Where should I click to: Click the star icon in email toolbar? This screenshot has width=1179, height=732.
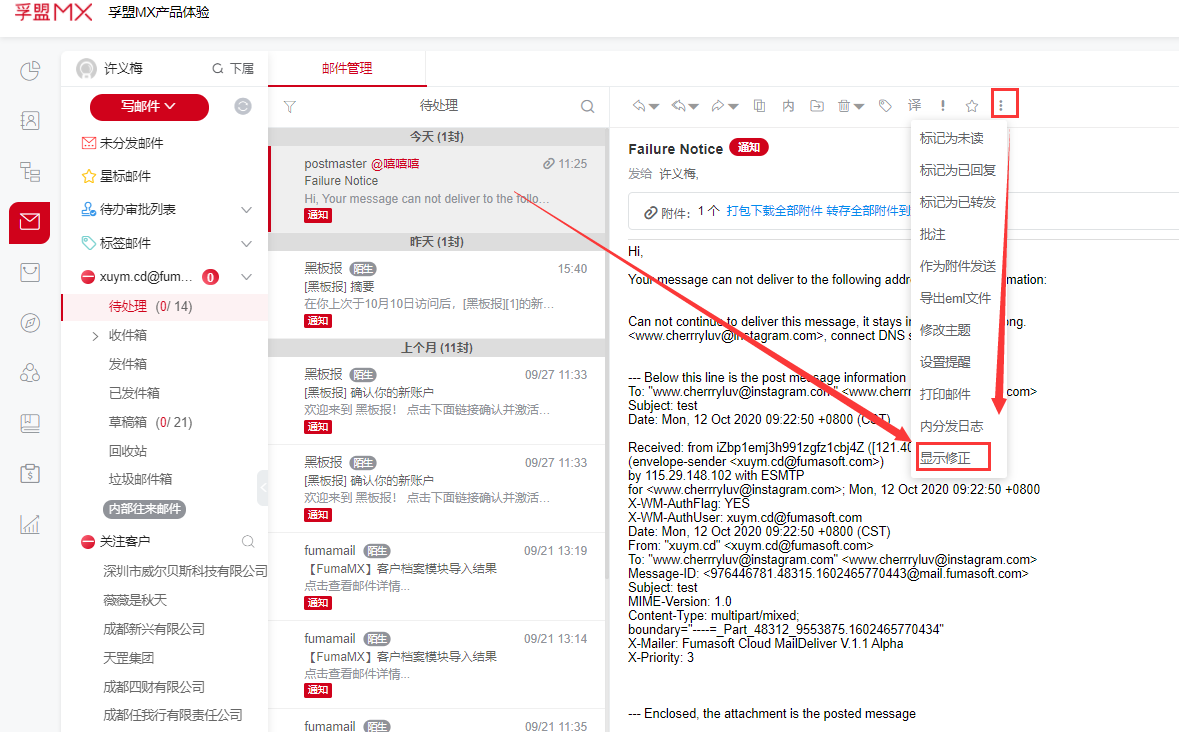coord(971,106)
